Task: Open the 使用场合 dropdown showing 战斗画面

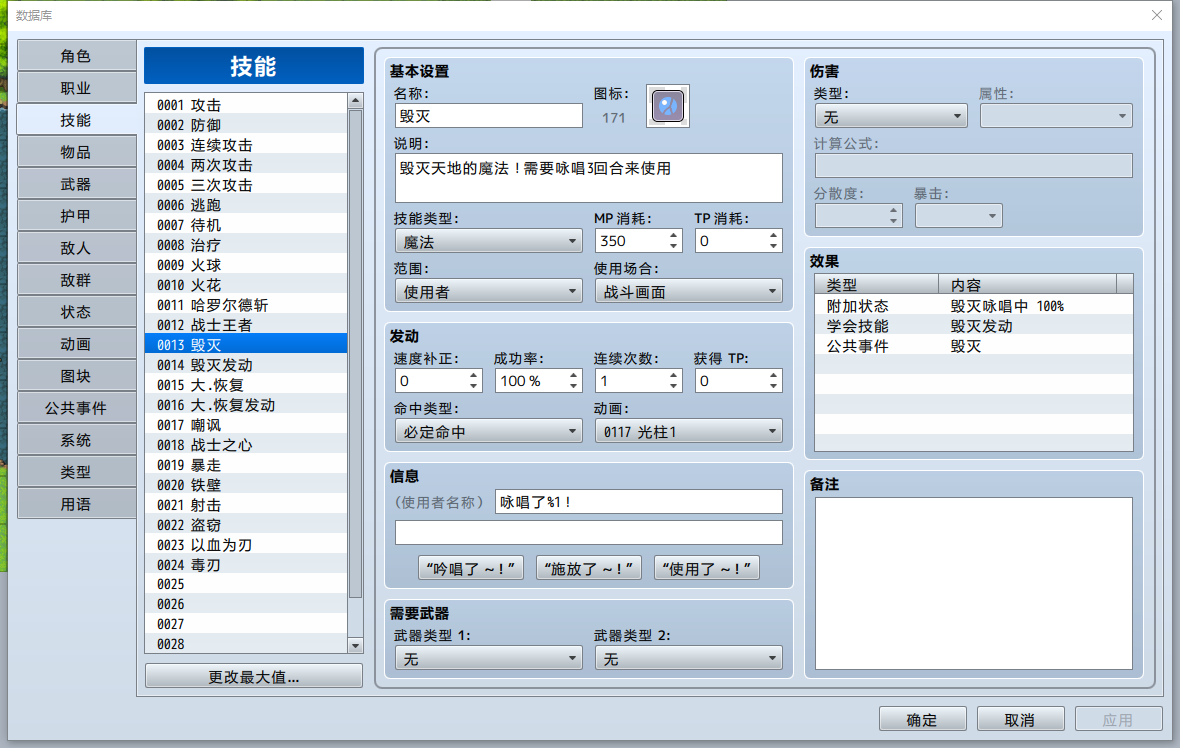Action: (689, 291)
